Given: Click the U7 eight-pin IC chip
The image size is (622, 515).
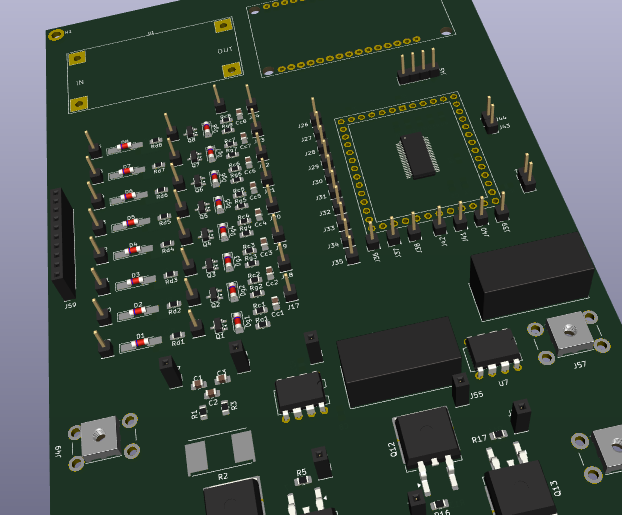Looking at the screenshot, I should (x=493, y=350).
